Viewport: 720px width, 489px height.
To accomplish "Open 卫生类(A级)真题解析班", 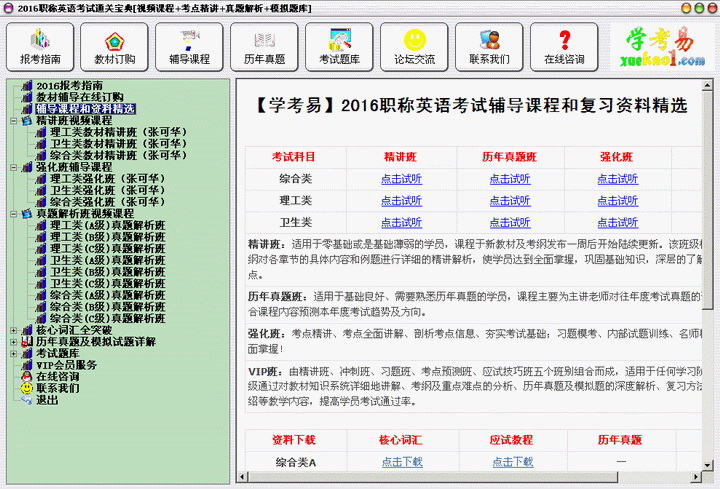I will point(107,260).
